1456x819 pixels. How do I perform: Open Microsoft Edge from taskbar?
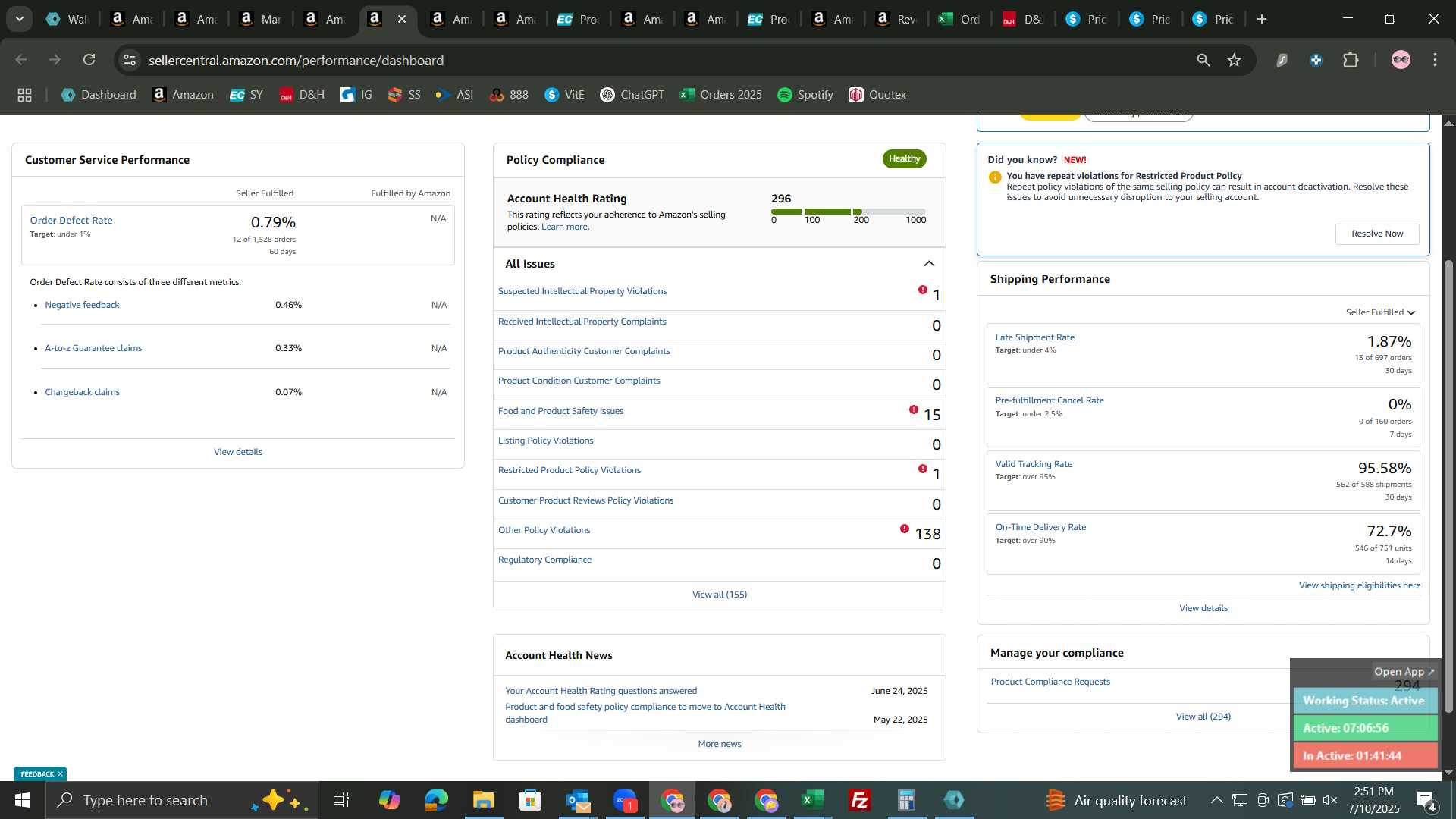tap(436, 800)
